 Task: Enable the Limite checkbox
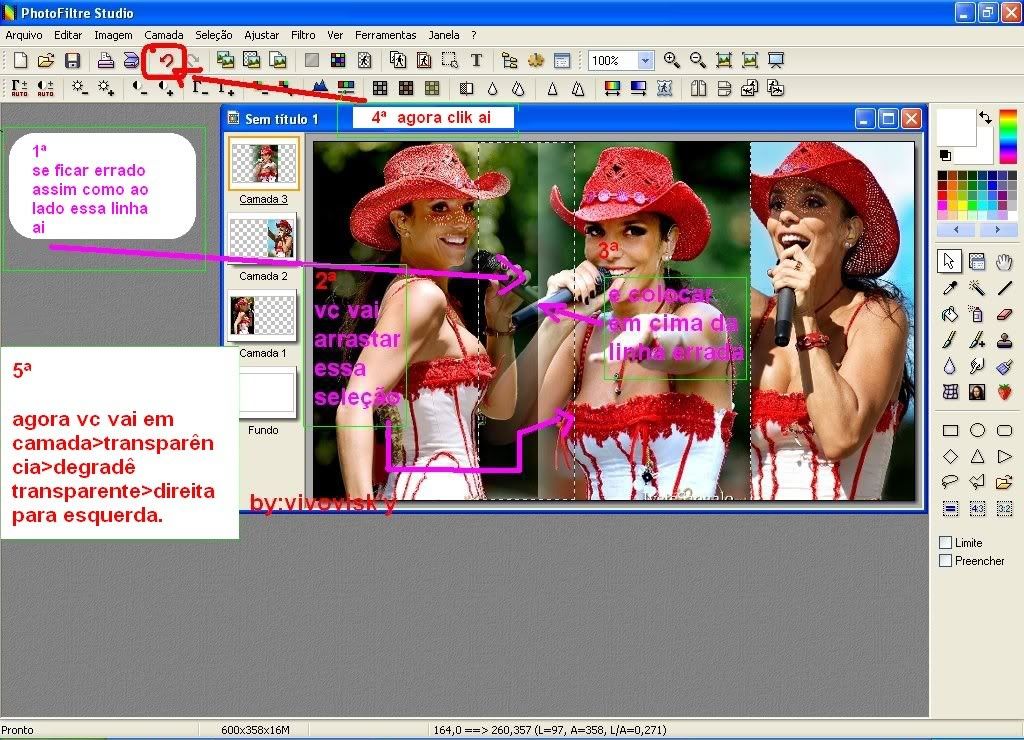[946, 543]
